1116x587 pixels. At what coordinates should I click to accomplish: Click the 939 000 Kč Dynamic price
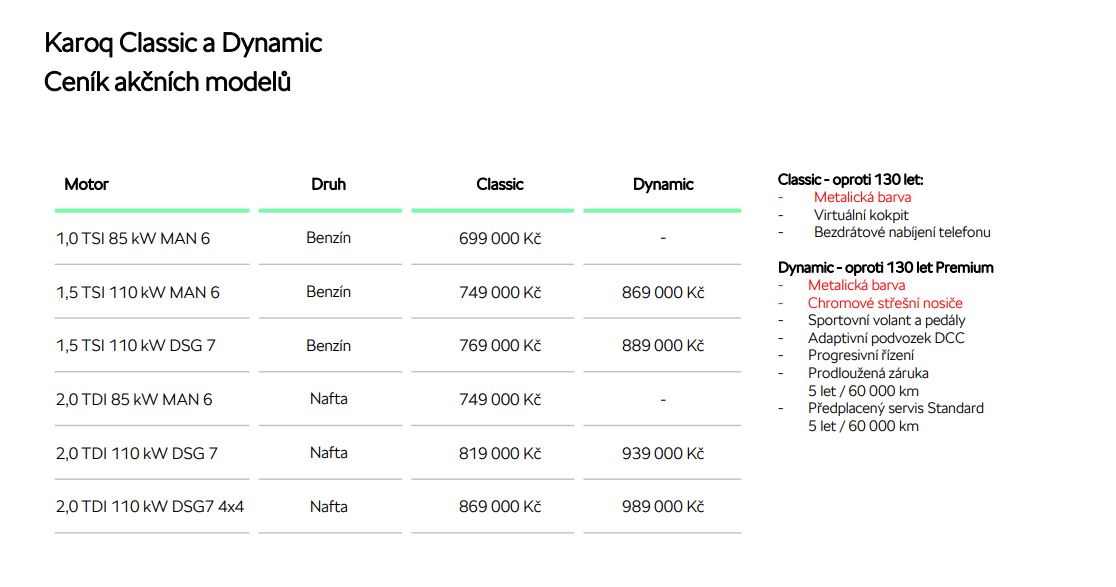click(663, 453)
